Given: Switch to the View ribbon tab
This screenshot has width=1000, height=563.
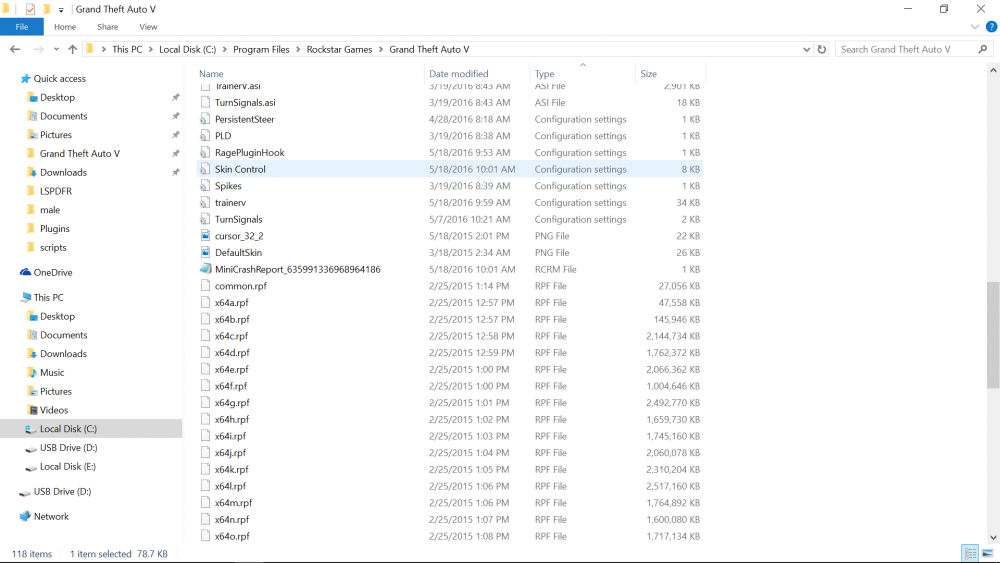Looking at the screenshot, I should [x=148, y=27].
